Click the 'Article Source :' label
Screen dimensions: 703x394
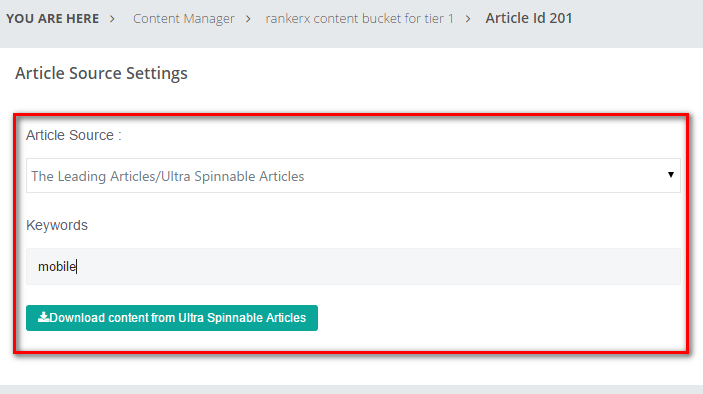point(74,135)
